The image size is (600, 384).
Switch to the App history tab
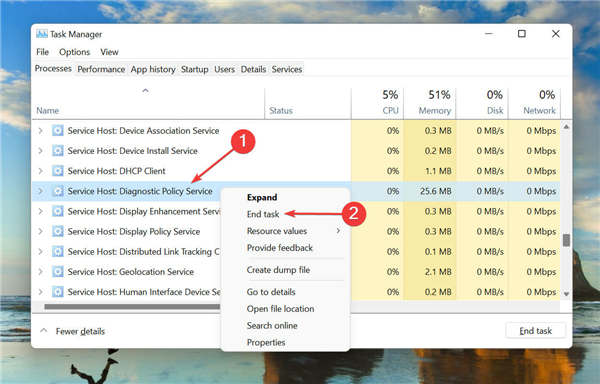click(x=153, y=69)
